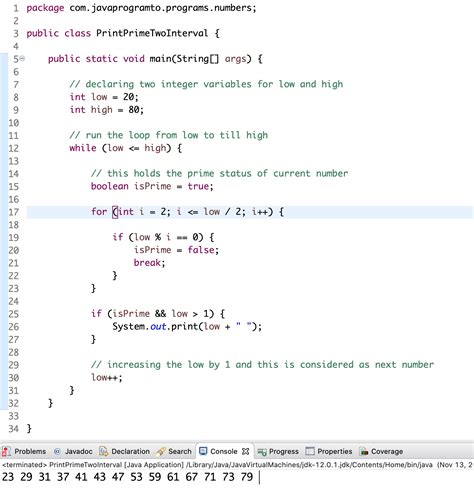Screen dimensions: 474x501
Task: Click line number 1 in the gutter
Action: [16, 8]
